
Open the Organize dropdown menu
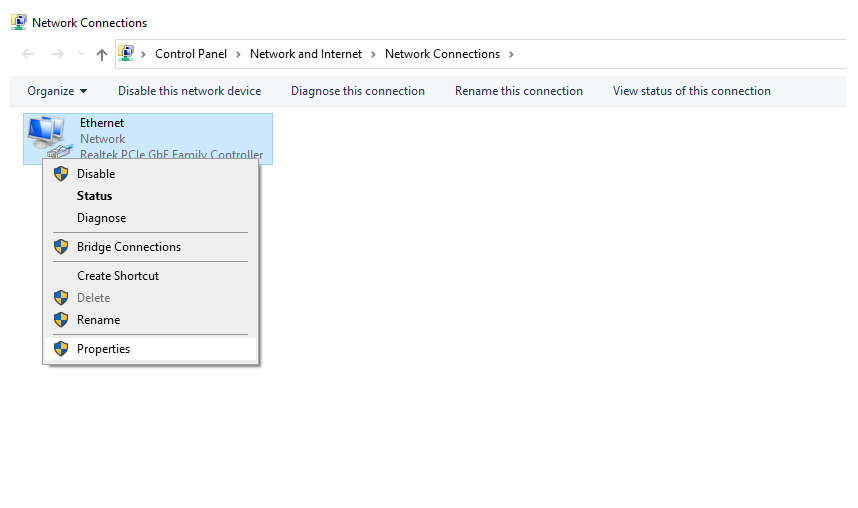[57, 91]
